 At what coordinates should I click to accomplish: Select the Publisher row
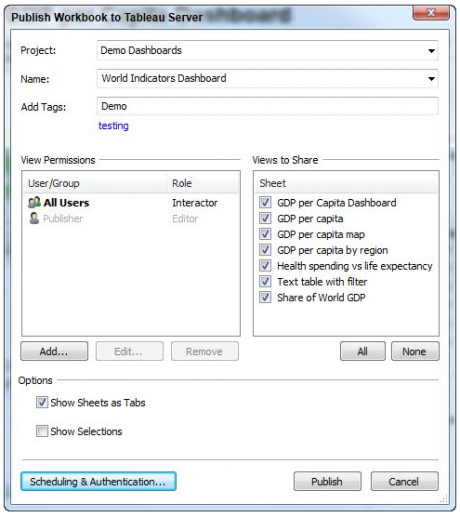point(131,218)
